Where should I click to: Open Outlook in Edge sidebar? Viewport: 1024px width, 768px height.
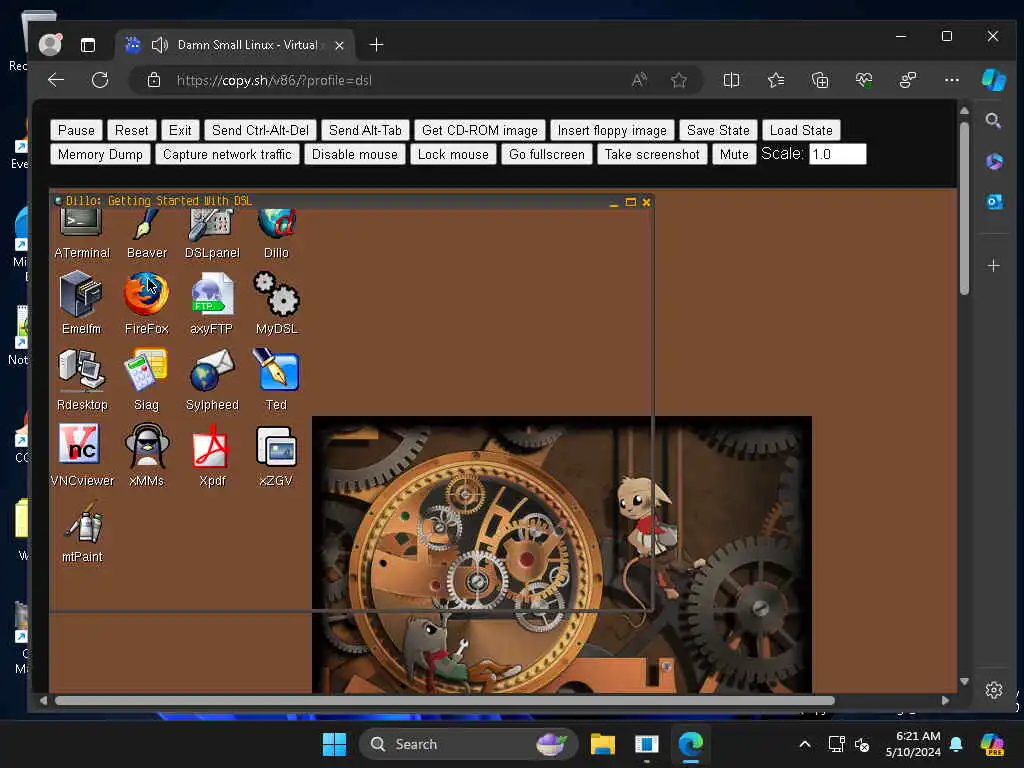[x=994, y=202]
